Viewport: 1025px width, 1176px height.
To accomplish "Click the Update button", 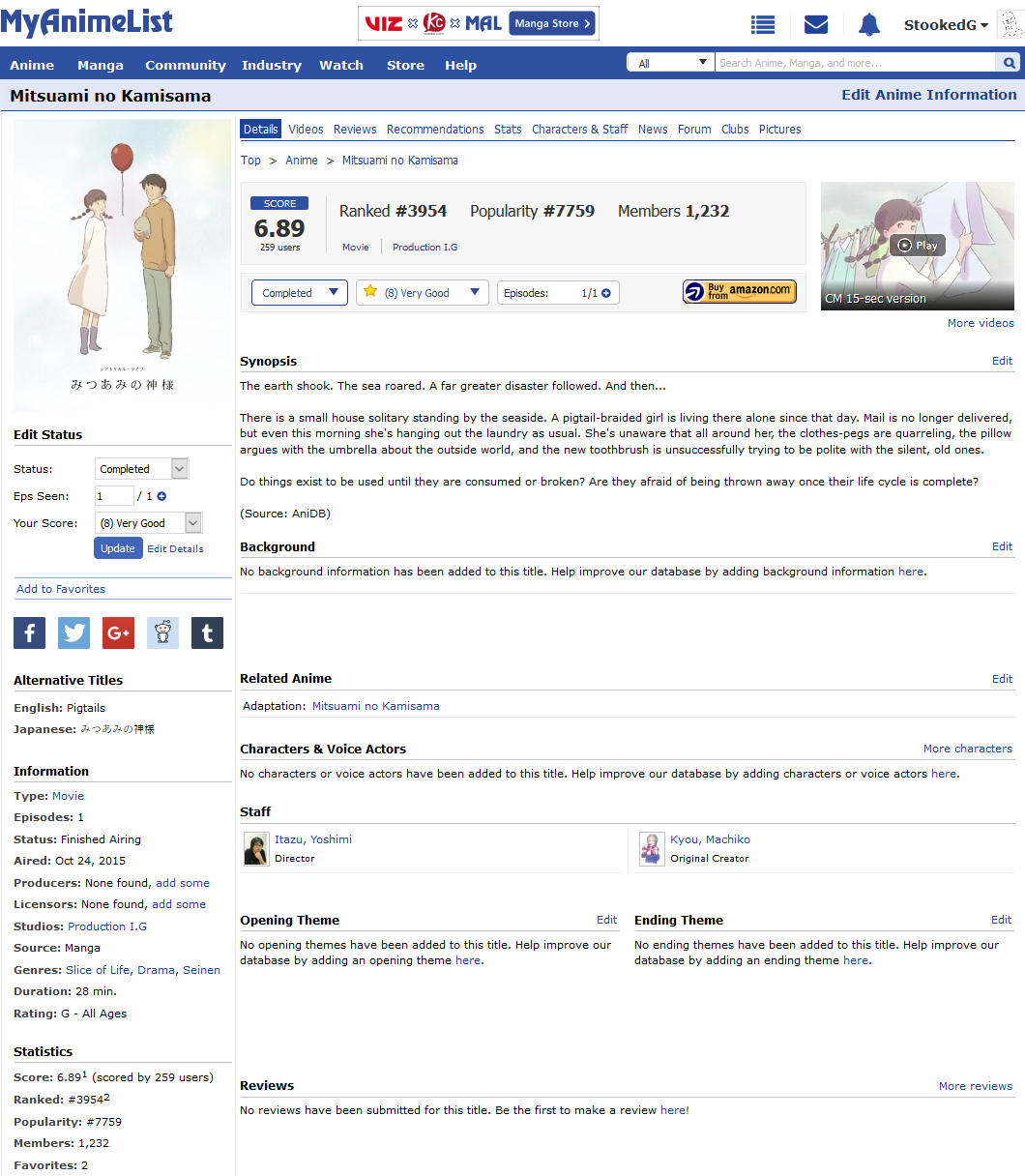I will coord(118,548).
